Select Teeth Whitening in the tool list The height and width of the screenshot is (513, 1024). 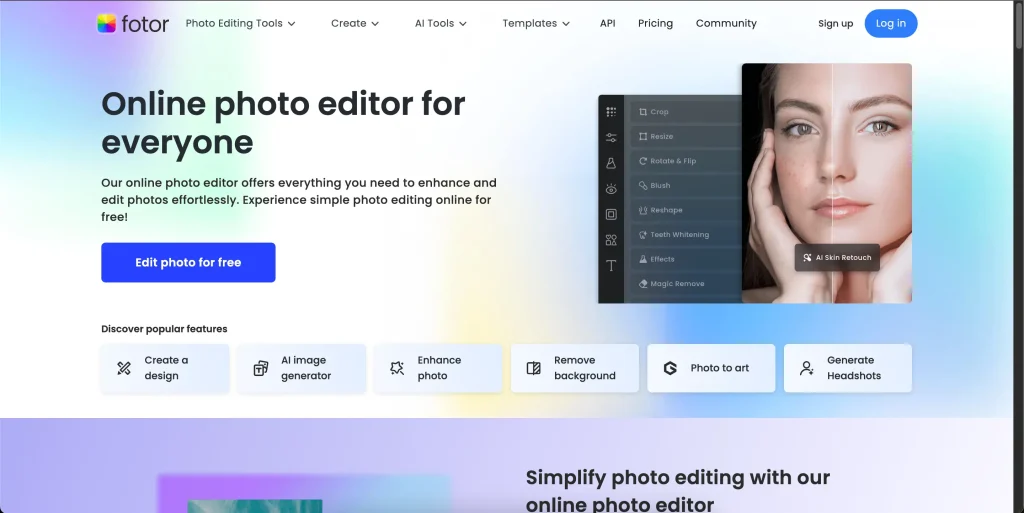(685, 234)
